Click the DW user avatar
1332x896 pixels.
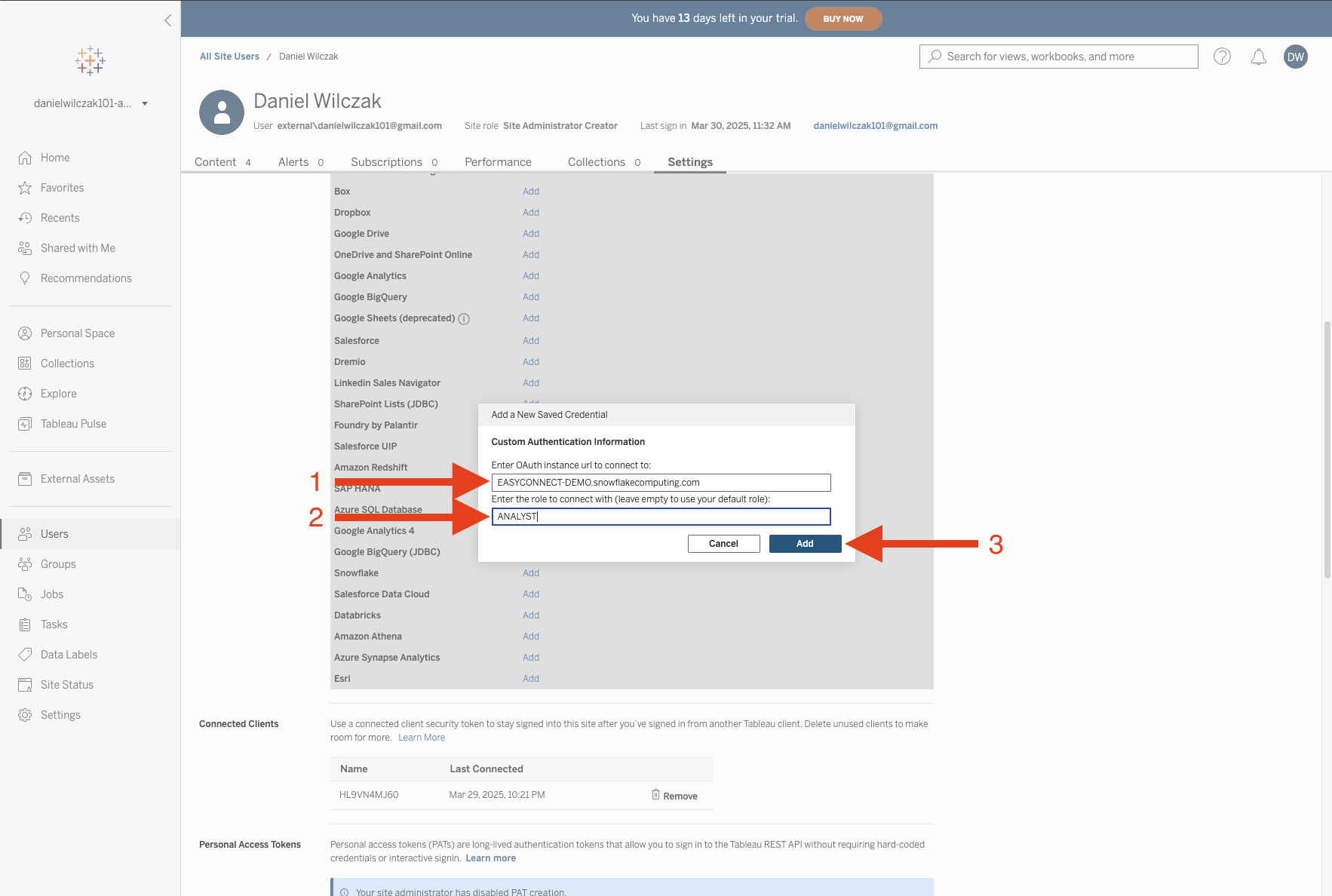pos(1295,57)
